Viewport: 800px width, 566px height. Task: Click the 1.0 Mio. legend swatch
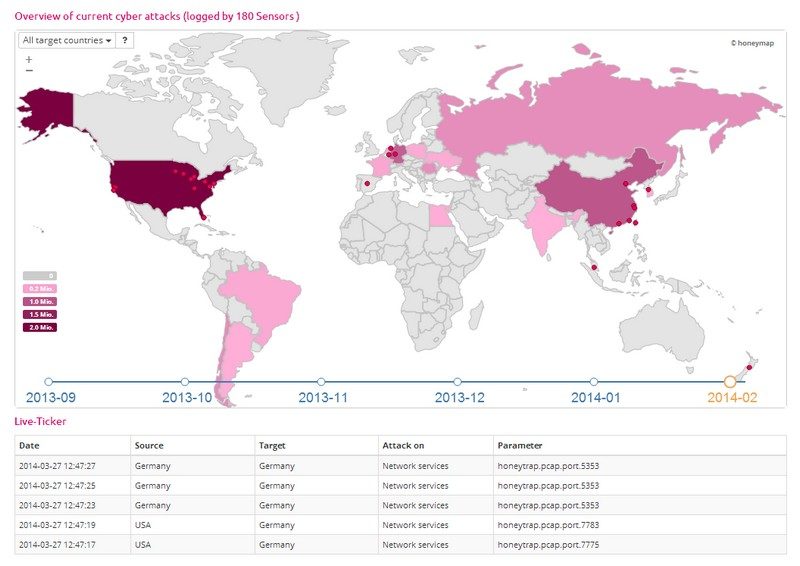(40, 301)
